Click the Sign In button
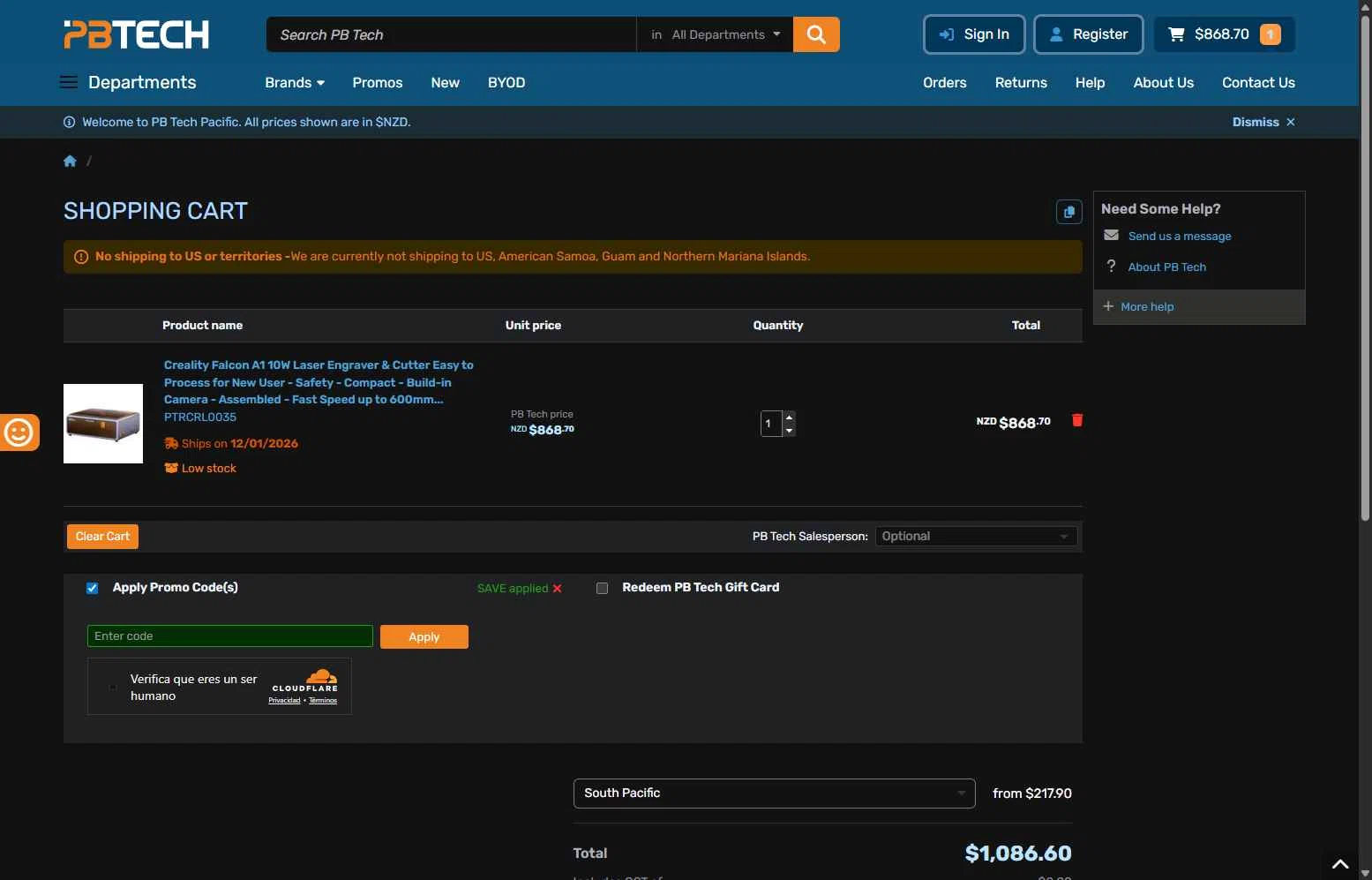This screenshot has height=880, width=1372. pos(974,34)
